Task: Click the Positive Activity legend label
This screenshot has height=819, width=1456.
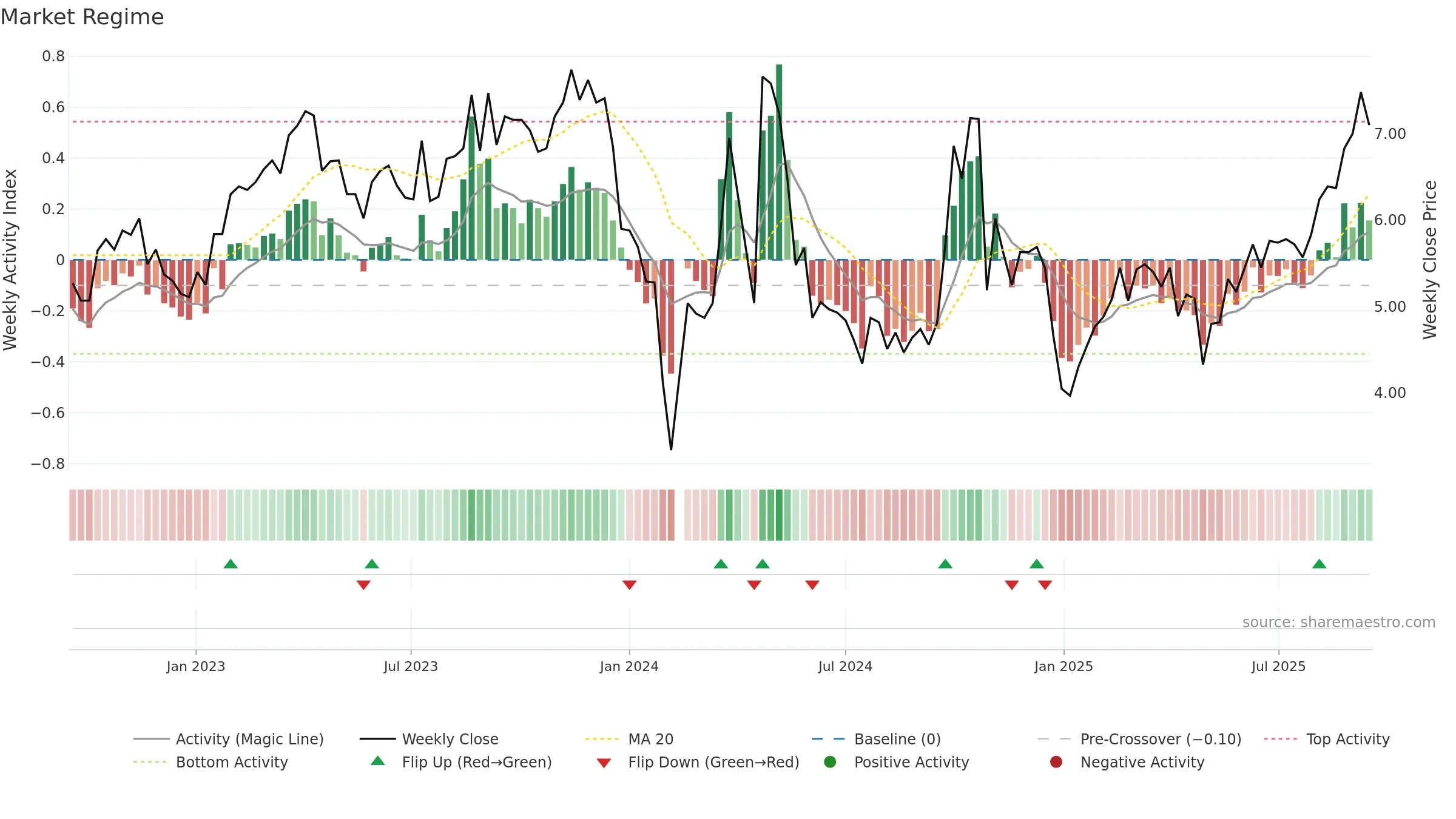Action: click(911, 762)
